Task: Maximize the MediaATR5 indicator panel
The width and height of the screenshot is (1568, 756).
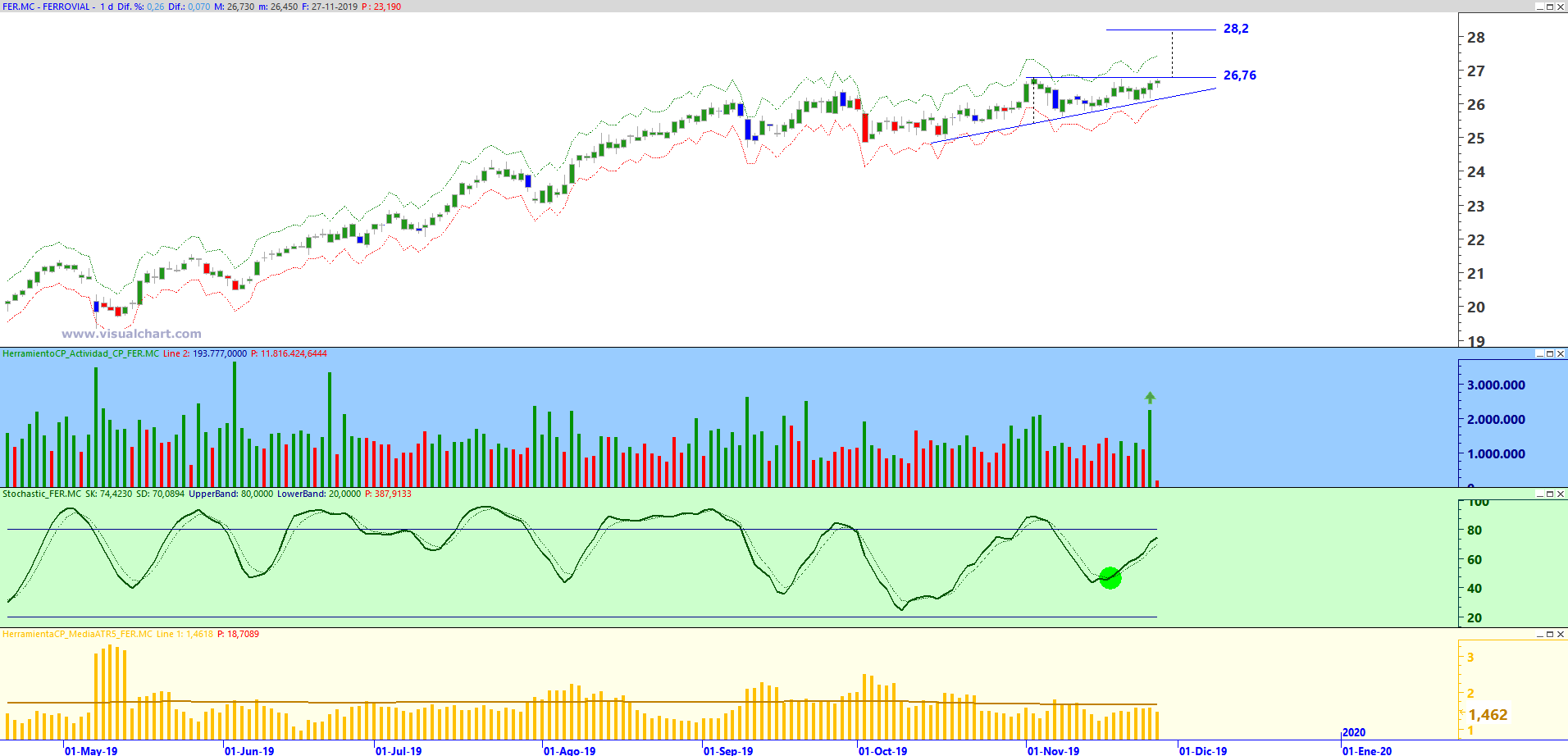Action: point(1550,634)
